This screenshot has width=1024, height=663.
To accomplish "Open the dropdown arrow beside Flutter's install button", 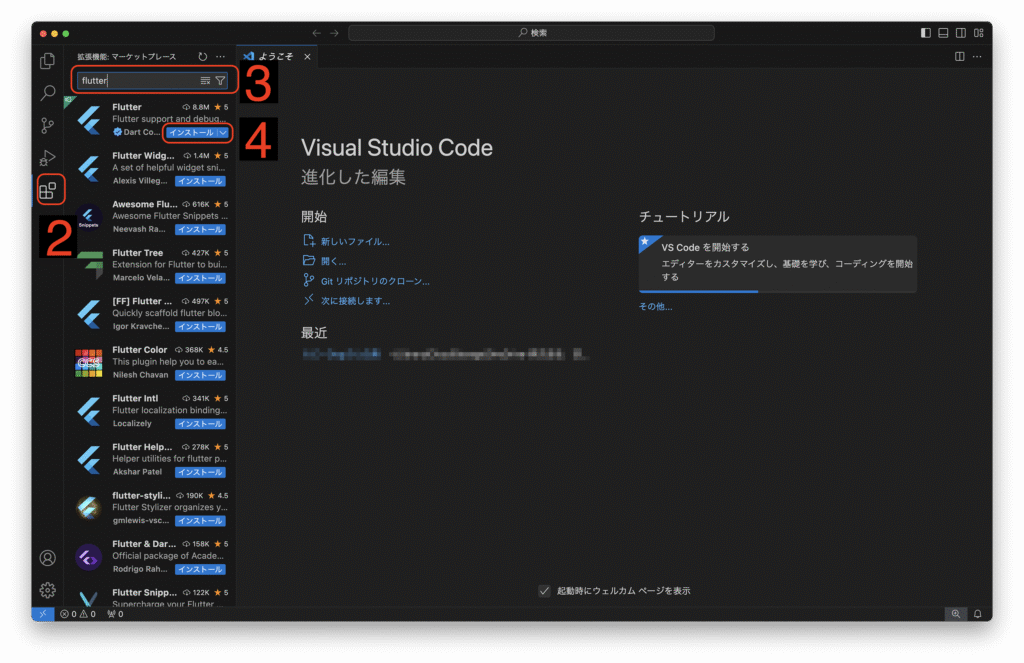I will point(223,133).
